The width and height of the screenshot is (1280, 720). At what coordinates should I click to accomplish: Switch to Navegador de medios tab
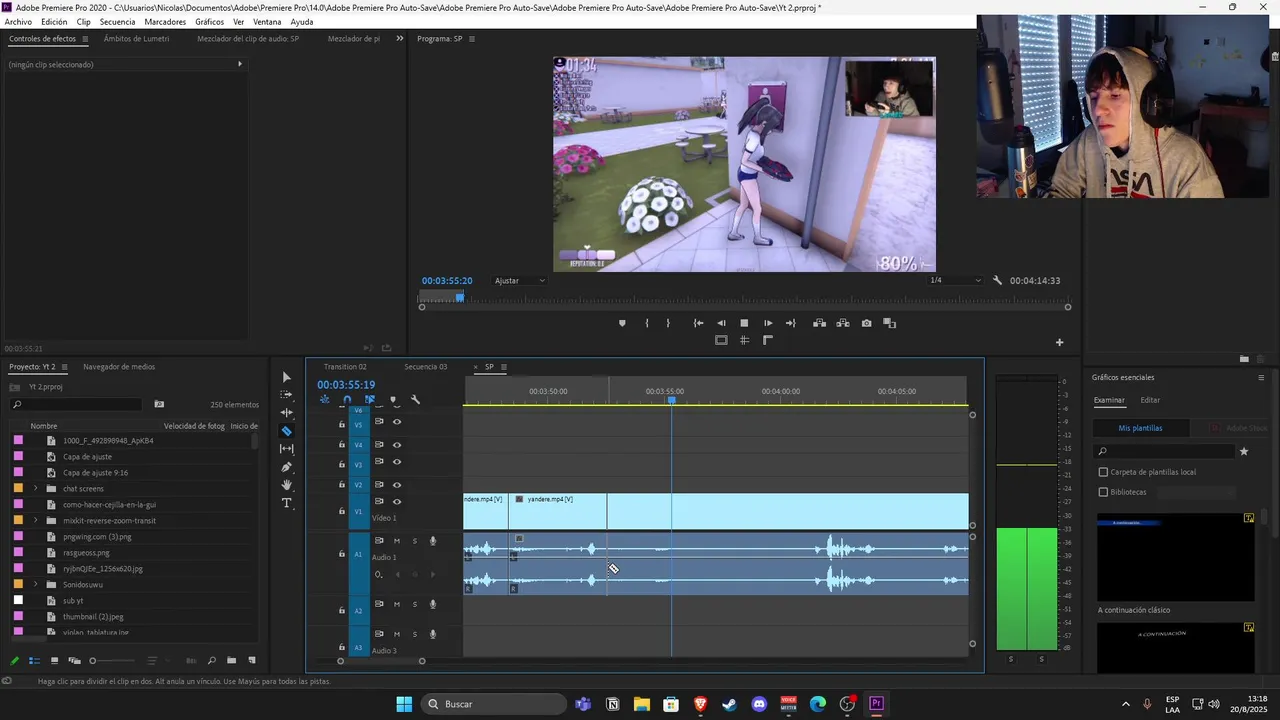(x=119, y=367)
